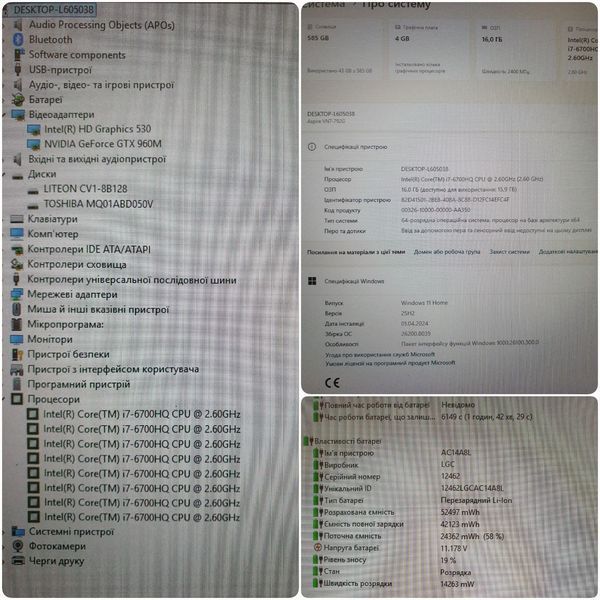Image resolution: width=600 pixels, height=600 pixels.
Task: Click the LITEON CV1-8B128 disk icon
Action: pyautogui.click(x=33, y=190)
